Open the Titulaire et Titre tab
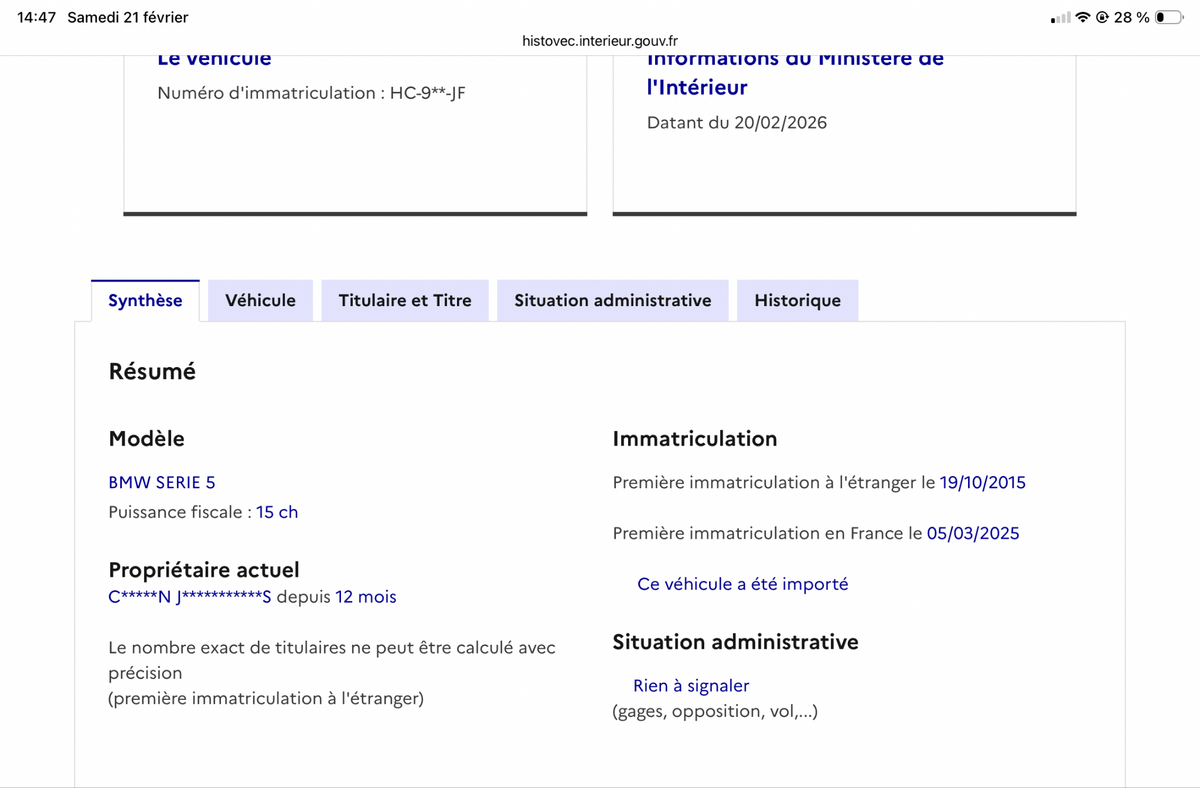Viewport: 1200px width, 788px height. click(x=405, y=300)
